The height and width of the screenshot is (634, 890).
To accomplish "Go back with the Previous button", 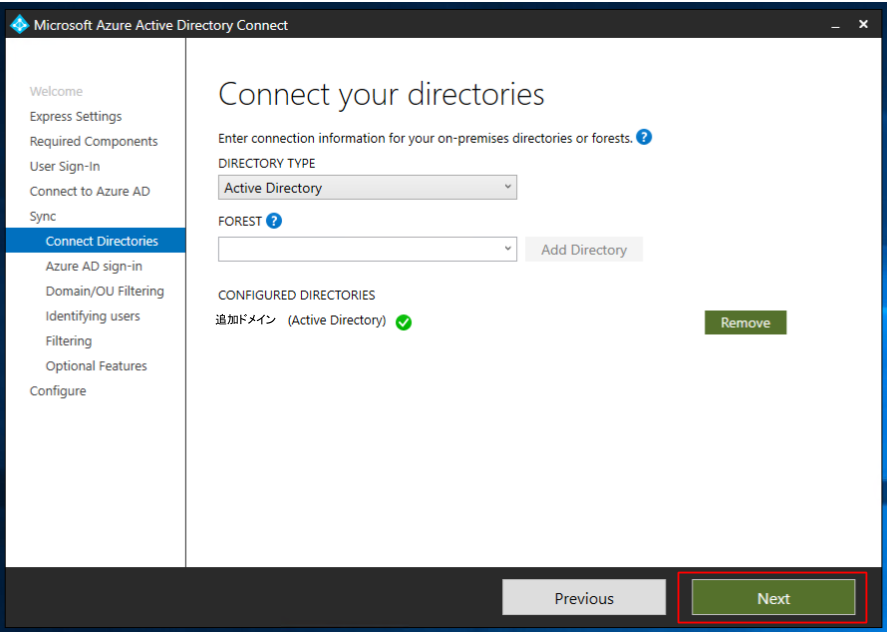I will 584,598.
